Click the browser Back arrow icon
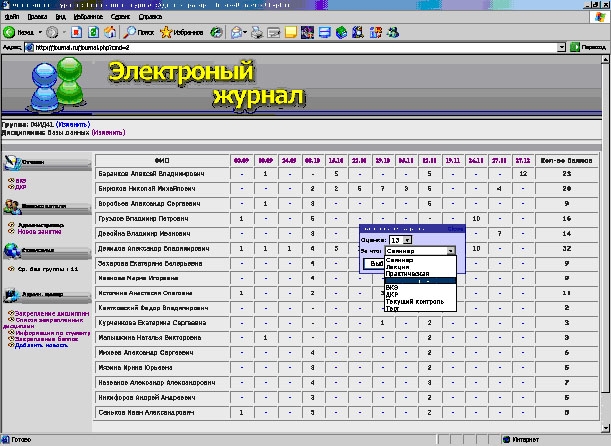 tap(11, 33)
